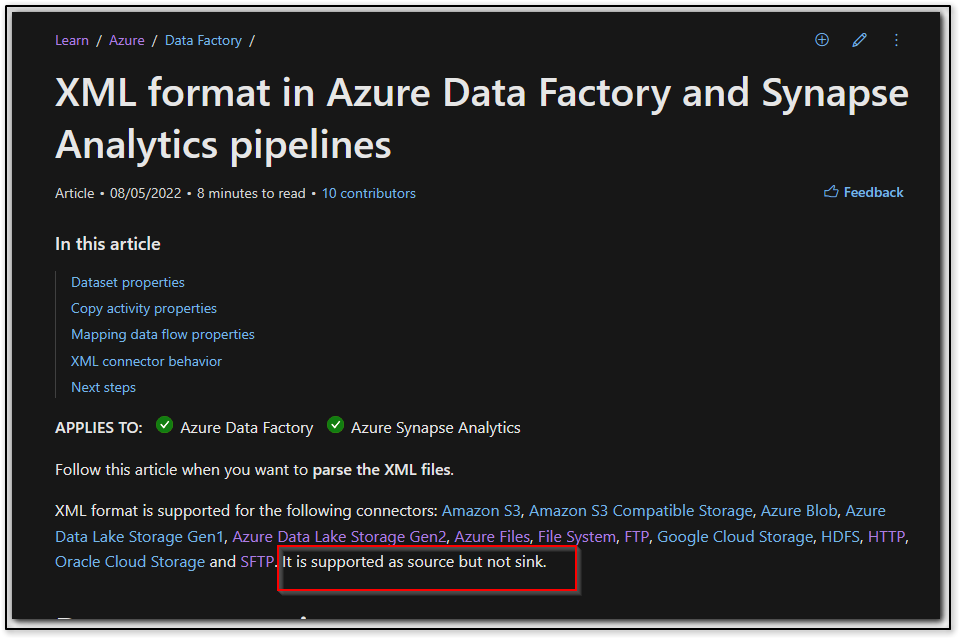
Task: Navigate to Mapping data flow properties
Action: click(x=163, y=334)
